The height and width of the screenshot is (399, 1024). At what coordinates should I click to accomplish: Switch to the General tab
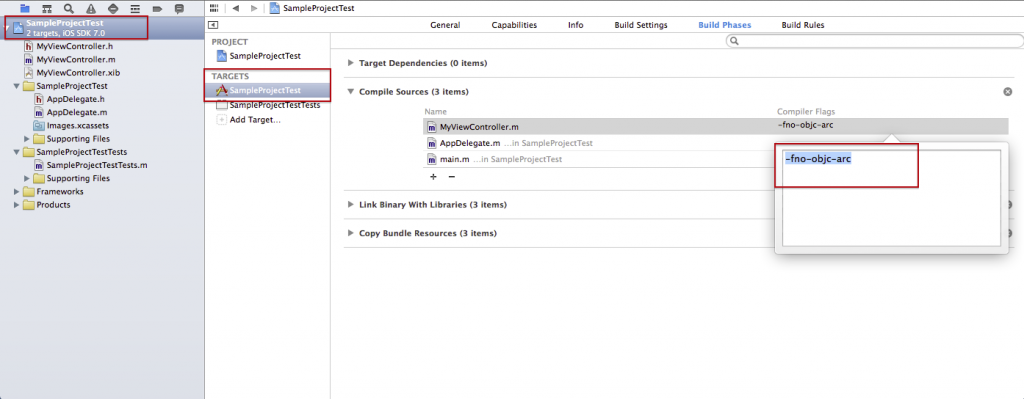pyautogui.click(x=445, y=25)
